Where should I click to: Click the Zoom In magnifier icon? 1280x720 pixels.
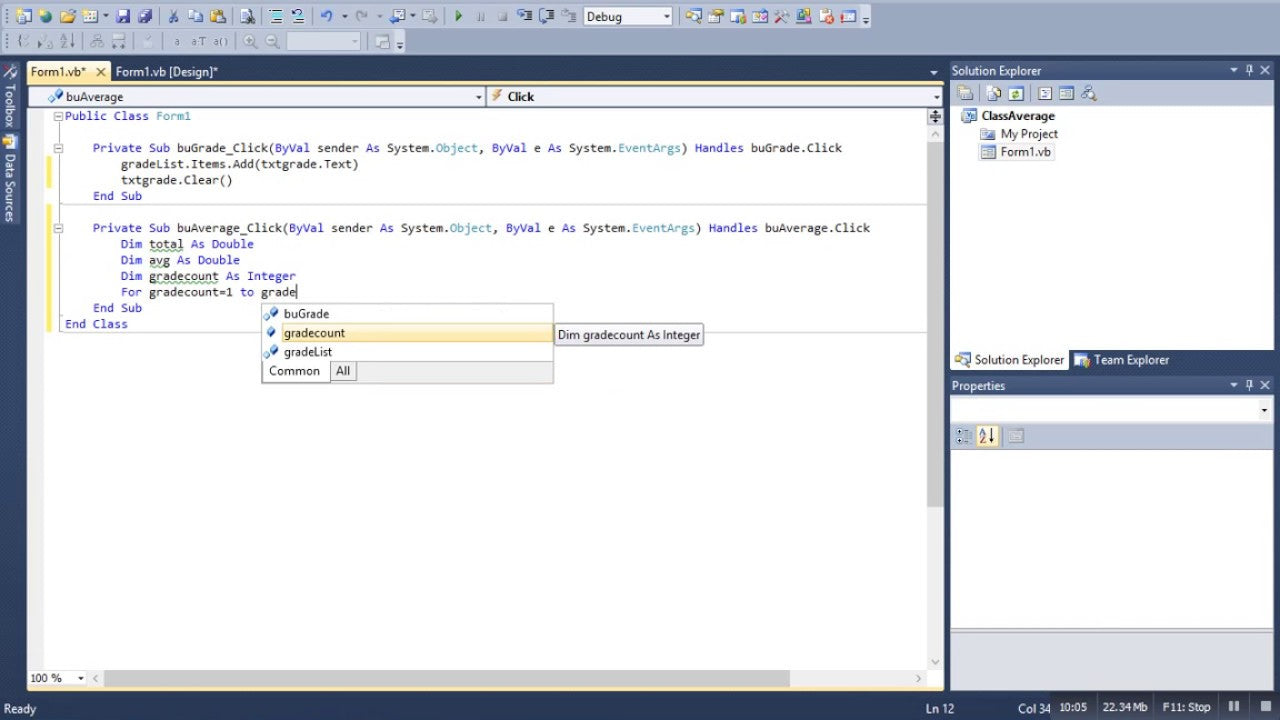(250, 41)
